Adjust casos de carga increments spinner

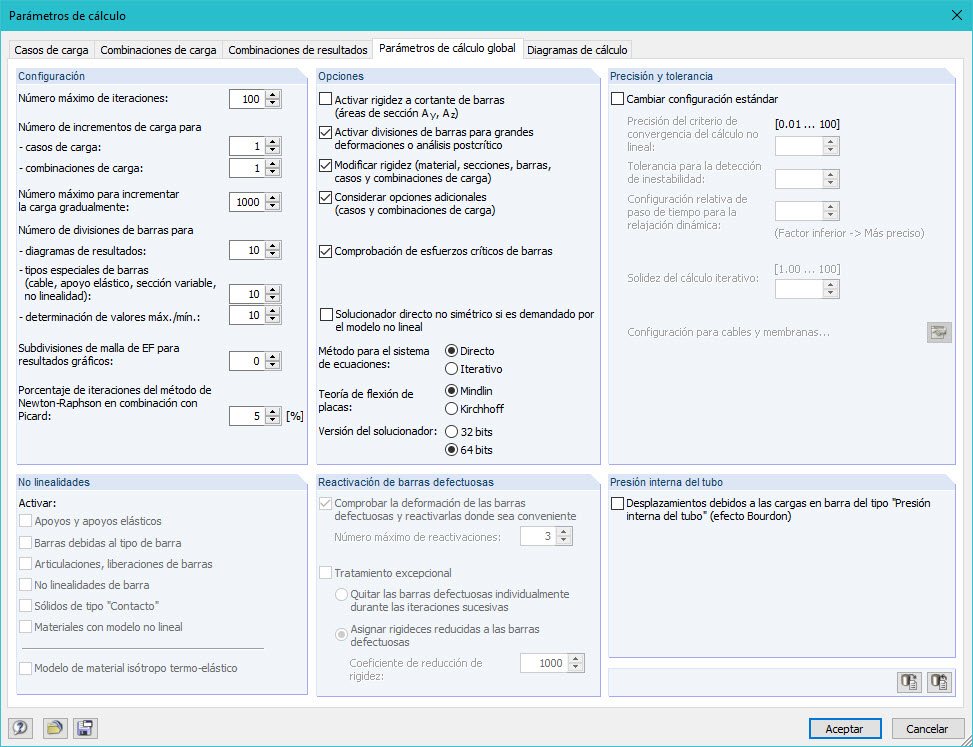tap(273, 146)
